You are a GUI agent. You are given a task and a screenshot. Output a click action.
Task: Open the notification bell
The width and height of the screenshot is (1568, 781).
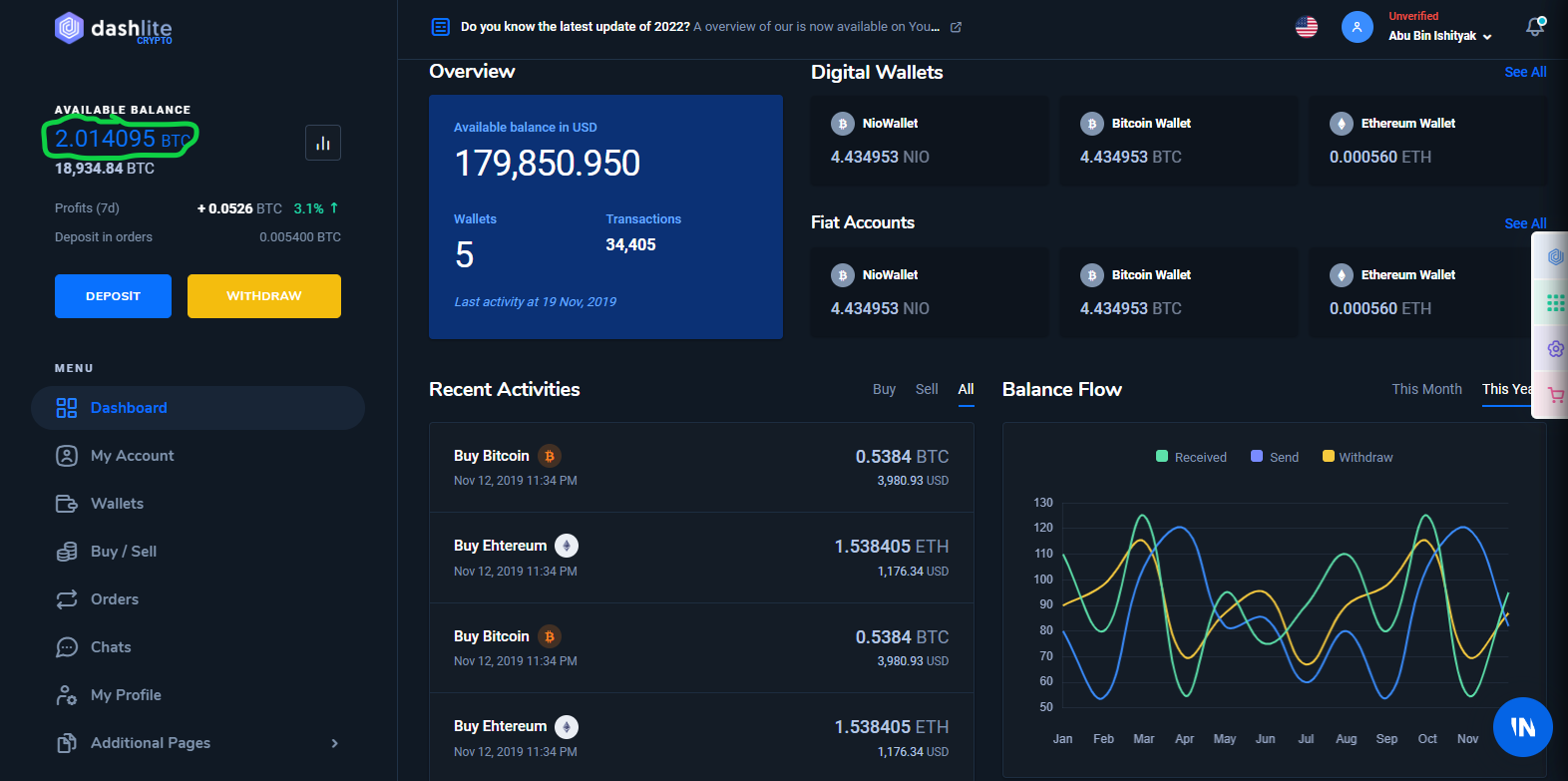coord(1535,27)
